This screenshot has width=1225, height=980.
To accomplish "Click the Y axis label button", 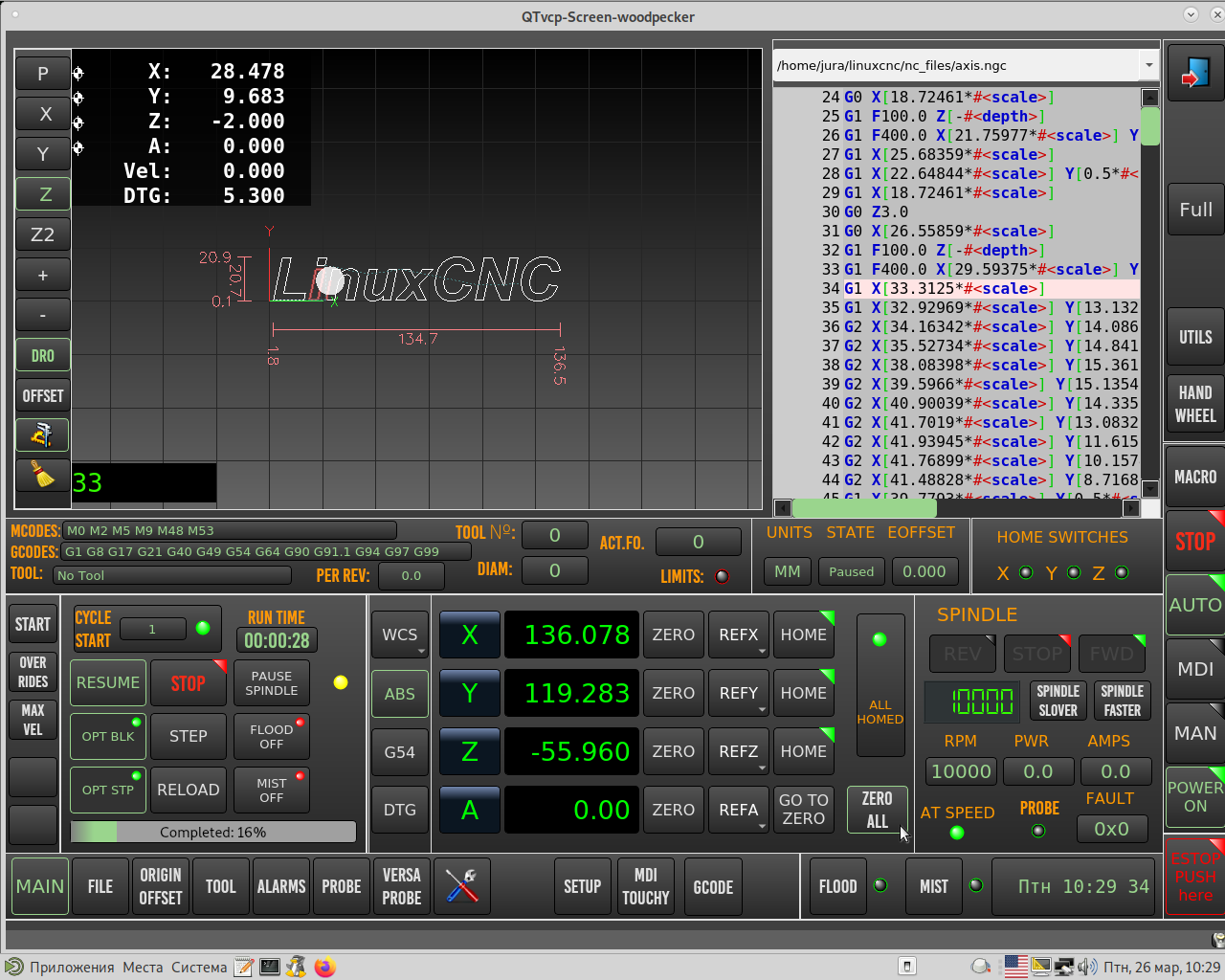I will pyautogui.click(x=470, y=693).
